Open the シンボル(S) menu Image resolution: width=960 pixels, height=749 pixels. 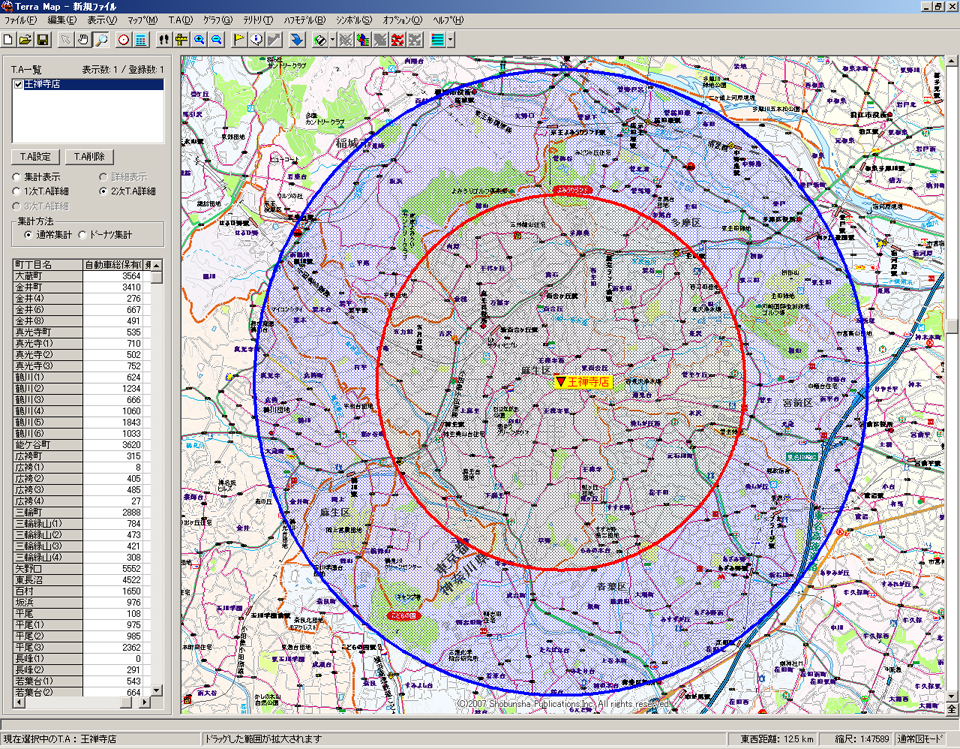(353, 20)
